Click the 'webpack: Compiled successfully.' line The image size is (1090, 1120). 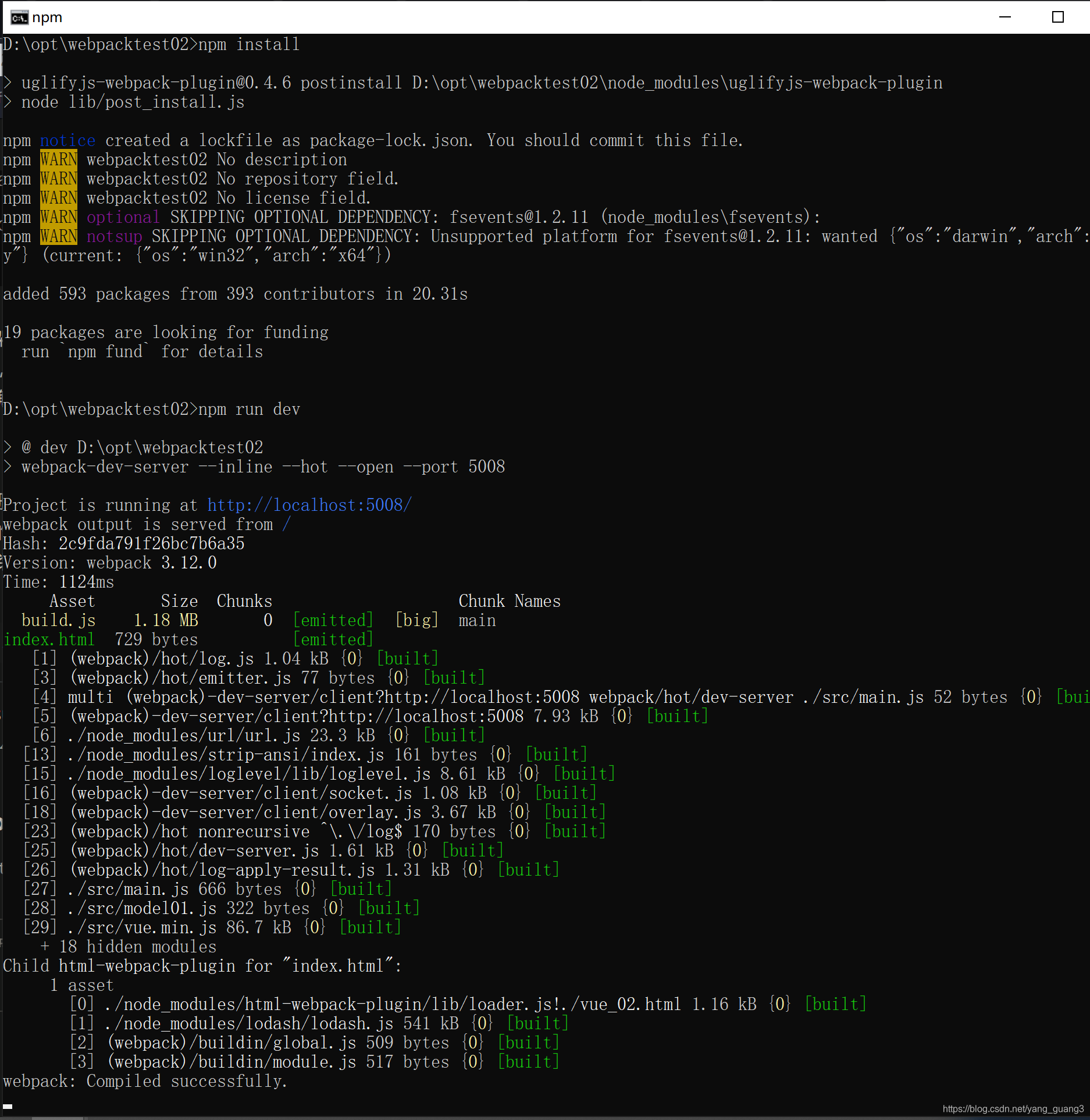145,1081
